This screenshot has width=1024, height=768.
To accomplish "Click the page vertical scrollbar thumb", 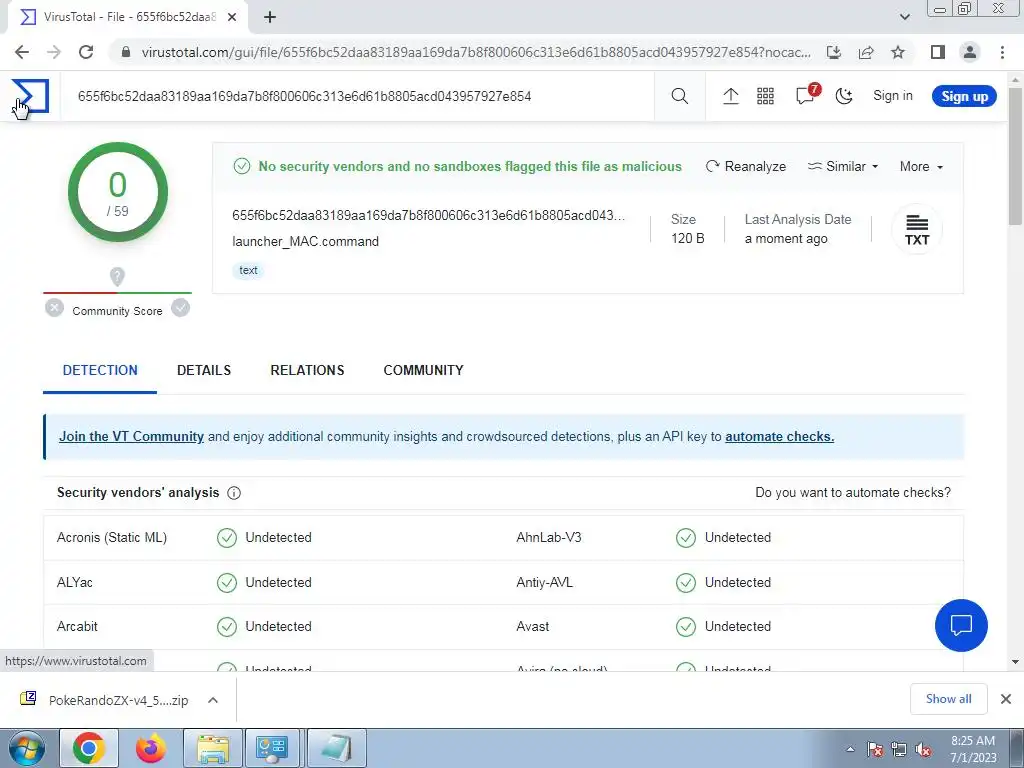I will click(x=1016, y=155).
